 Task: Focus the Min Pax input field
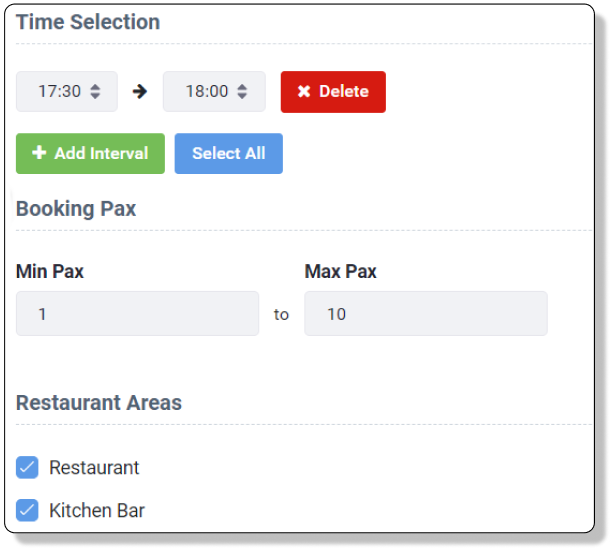pyautogui.click(x=138, y=313)
